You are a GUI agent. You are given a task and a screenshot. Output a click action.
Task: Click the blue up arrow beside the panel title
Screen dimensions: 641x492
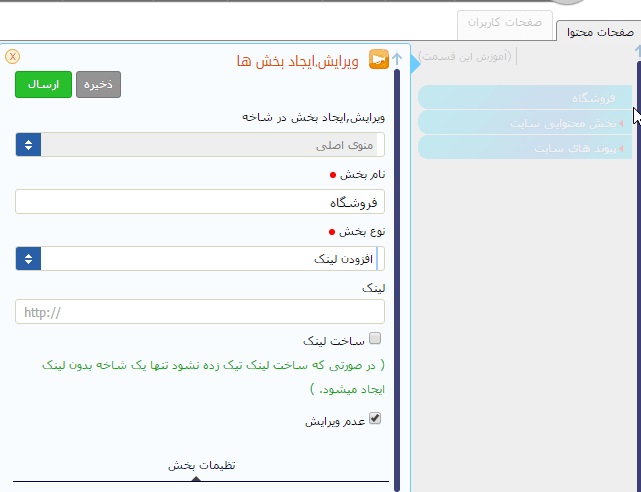(398, 60)
